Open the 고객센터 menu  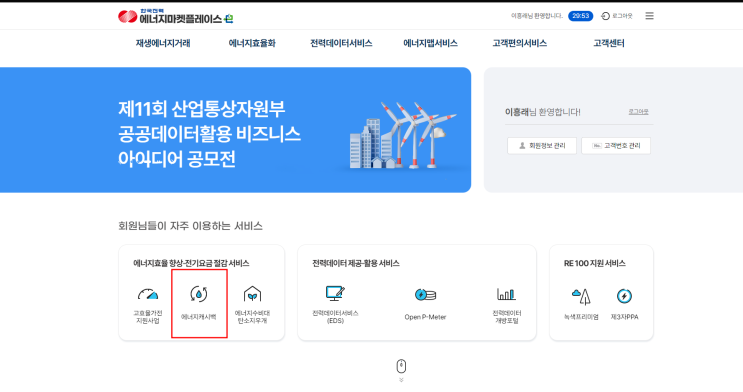(x=609, y=43)
